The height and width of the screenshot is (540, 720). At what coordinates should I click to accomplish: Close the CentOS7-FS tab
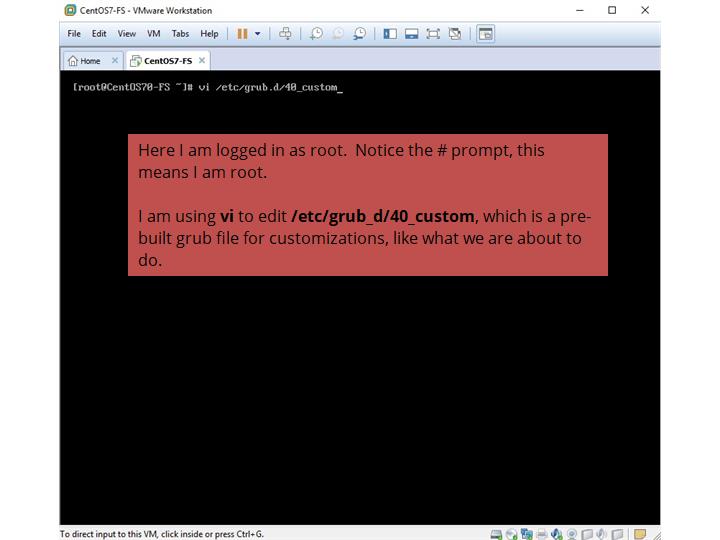pyautogui.click(x=202, y=60)
